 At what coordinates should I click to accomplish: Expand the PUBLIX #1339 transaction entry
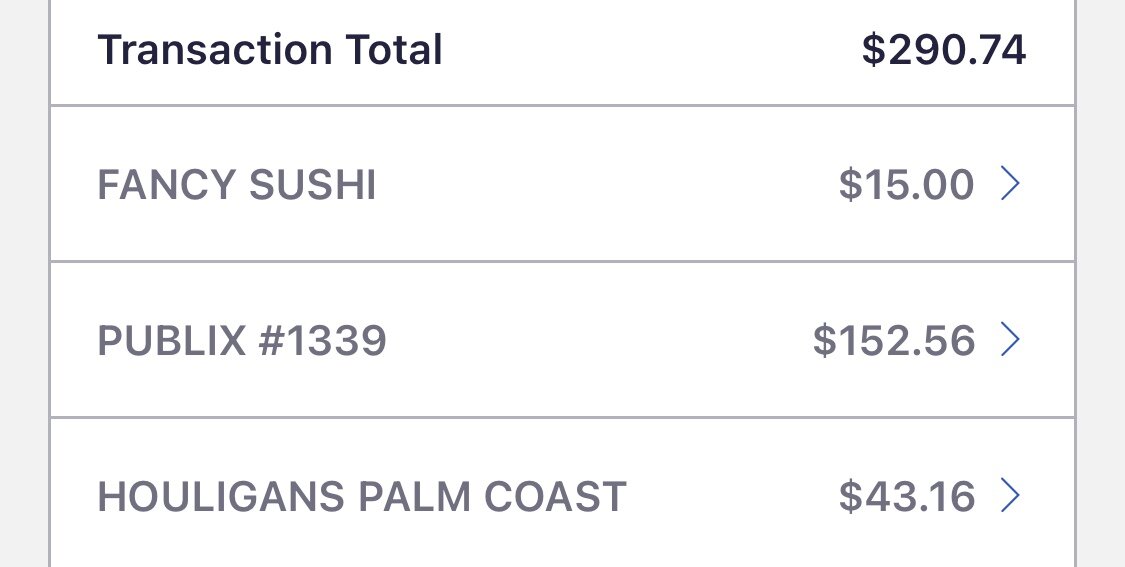562,339
